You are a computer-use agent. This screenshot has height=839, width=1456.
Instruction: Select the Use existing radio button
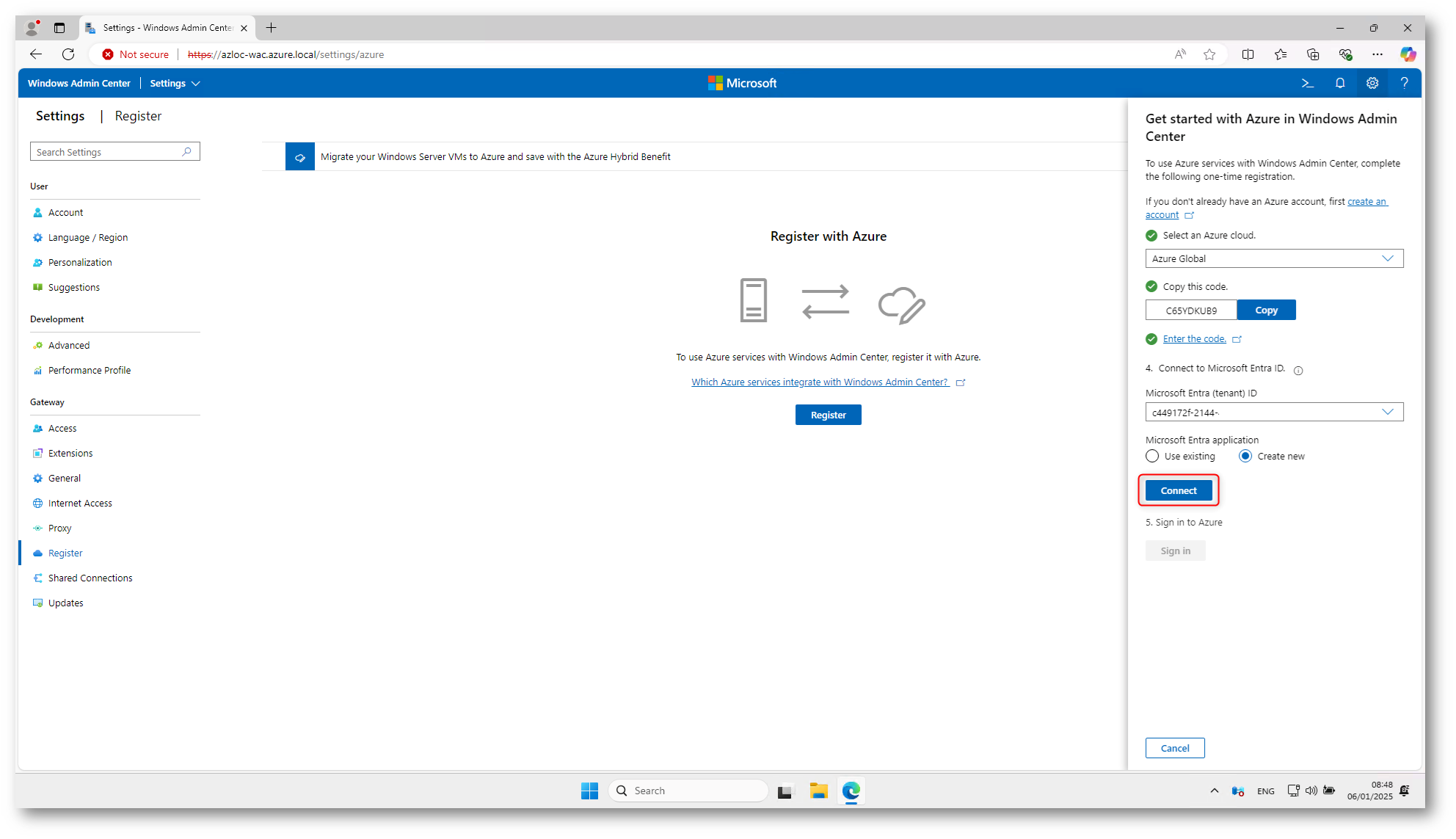click(1152, 457)
